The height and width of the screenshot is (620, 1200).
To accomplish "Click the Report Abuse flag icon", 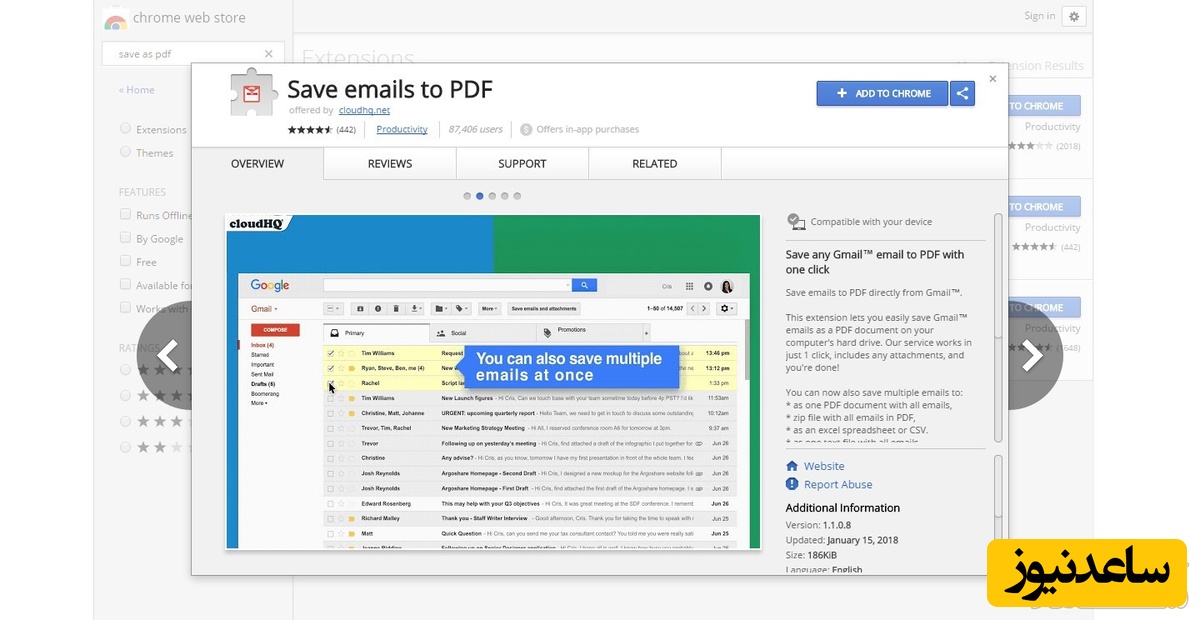I will (x=792, y=485).
